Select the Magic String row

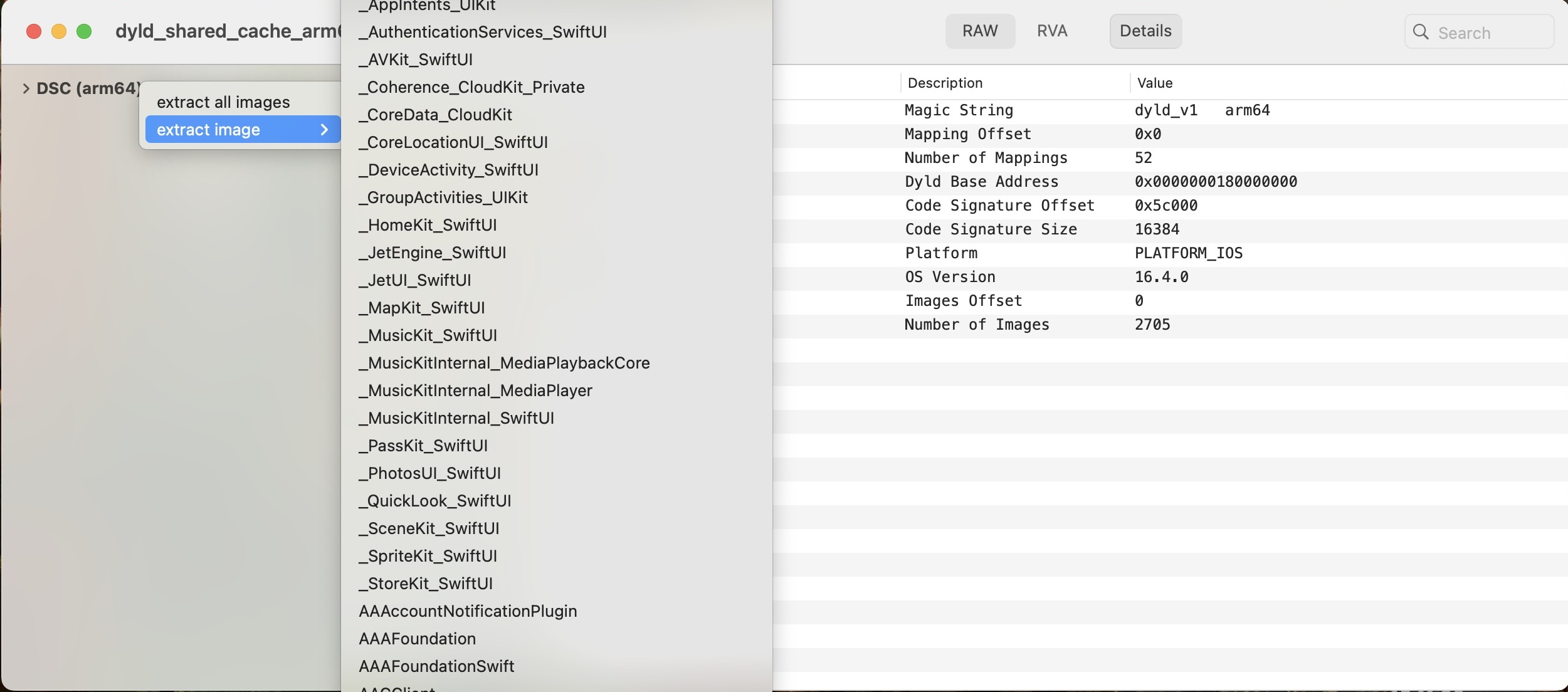[x=958, y=110]
